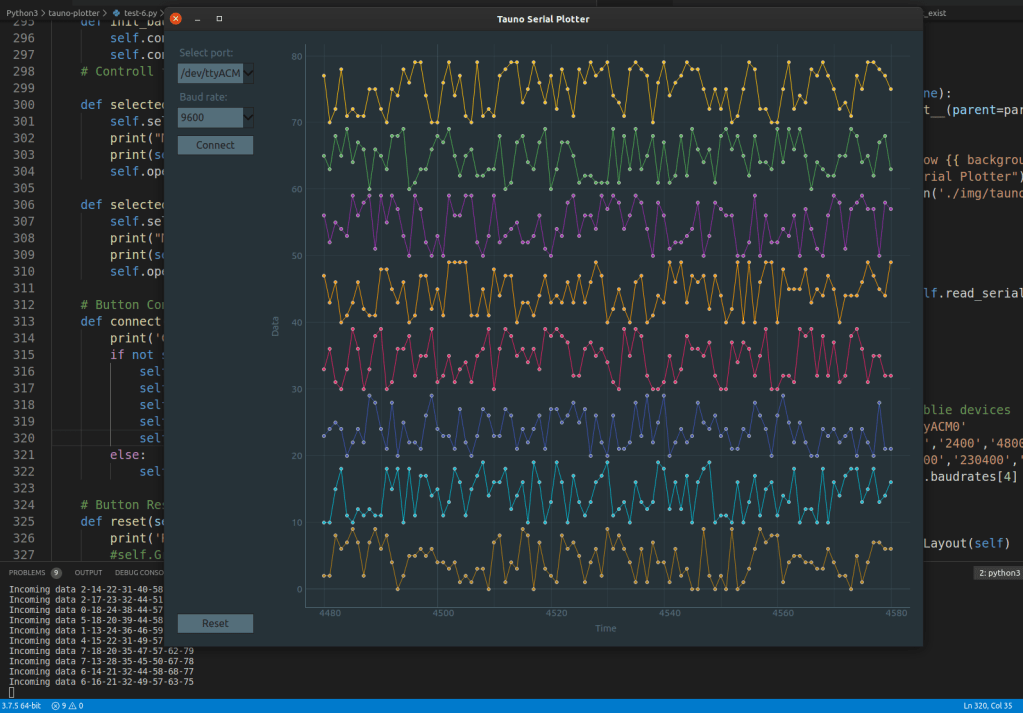The height and width of the screenshot is (713, 1023).
Task: Maximize the Tauno Serial Plotter window
Action: [x=219, y=19]
